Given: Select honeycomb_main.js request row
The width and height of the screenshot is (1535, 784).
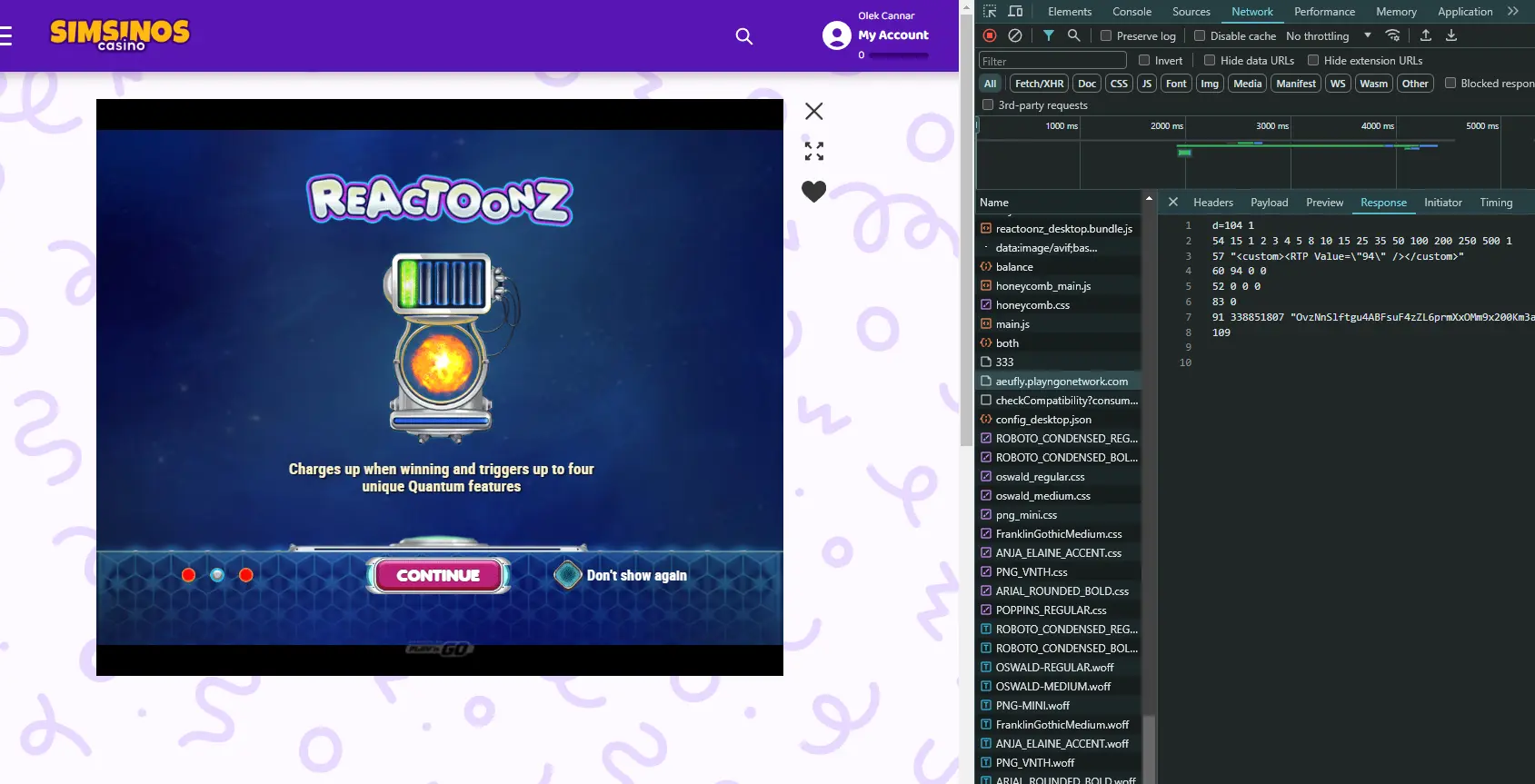Looking at the screenshot, I should [x=1059, y=286].
